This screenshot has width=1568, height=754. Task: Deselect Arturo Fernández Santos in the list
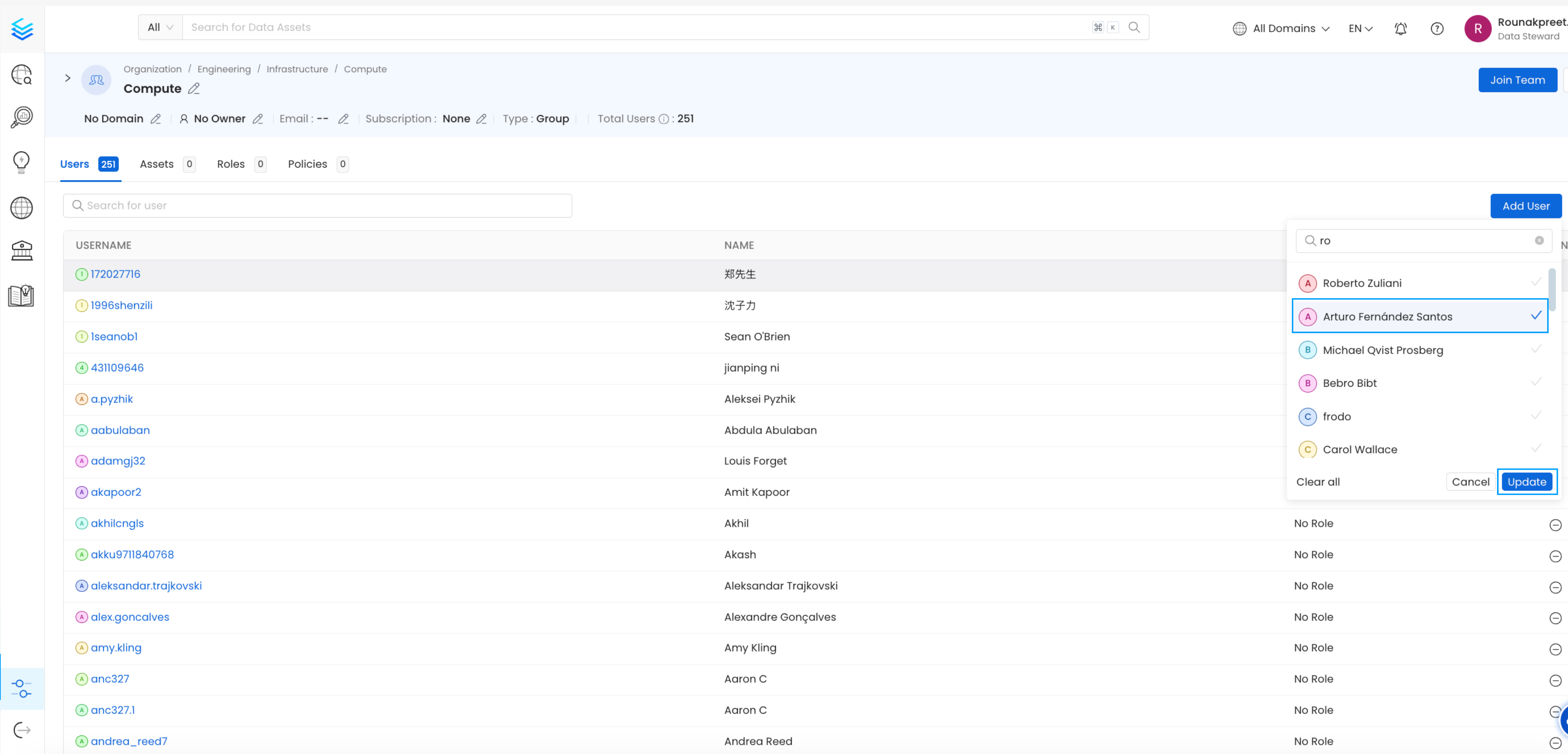pyautogui.click(x=1419, y=316)
